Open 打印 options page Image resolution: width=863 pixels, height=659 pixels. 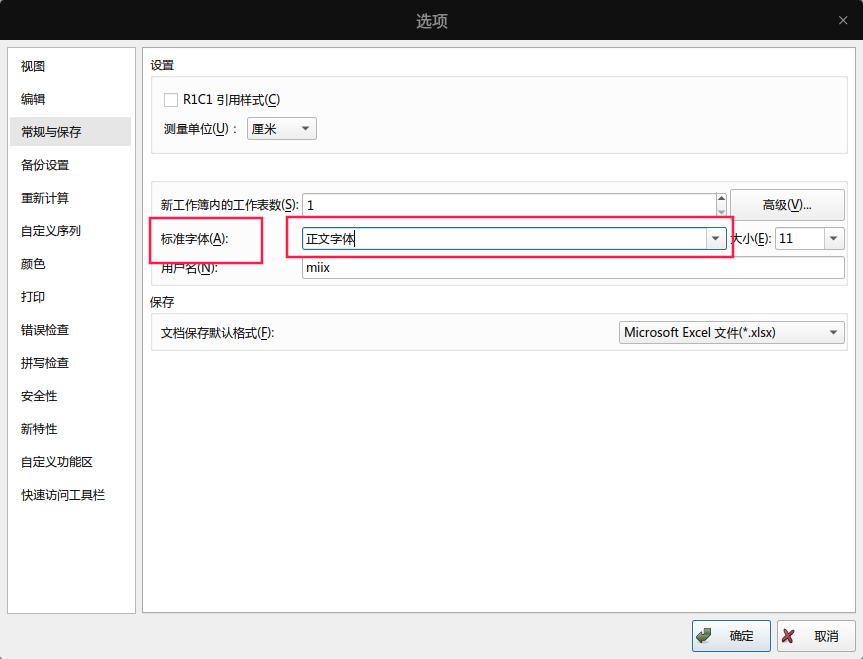pos(33,297)
